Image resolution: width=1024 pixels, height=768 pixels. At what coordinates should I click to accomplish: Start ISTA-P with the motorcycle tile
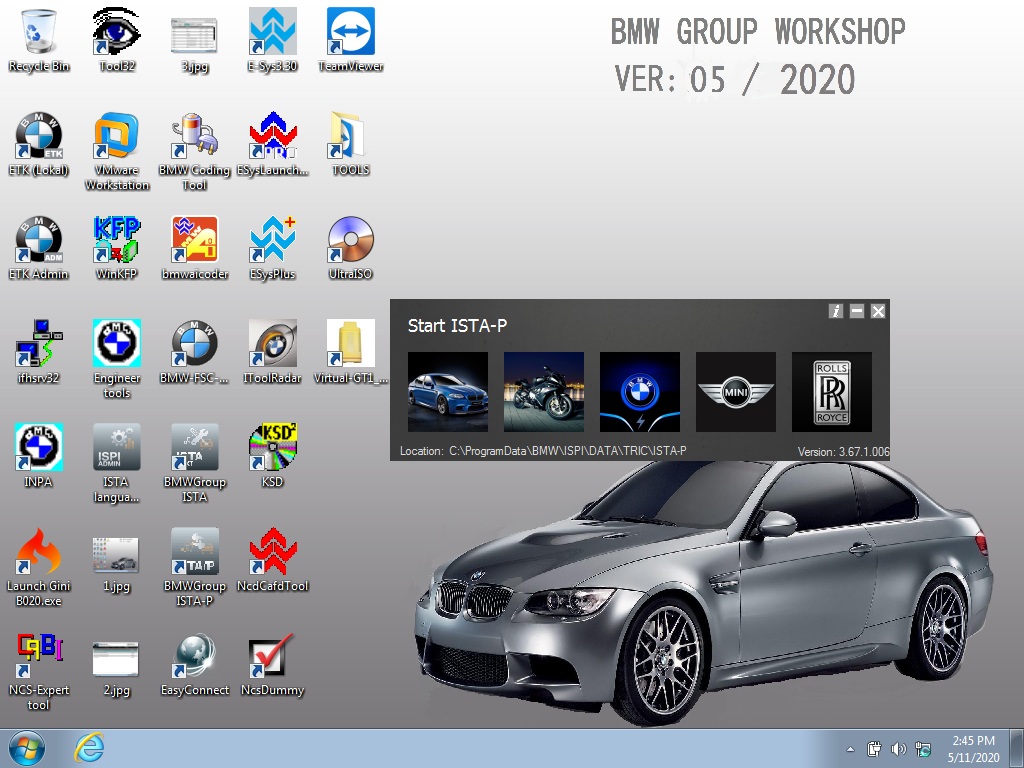[543, 392]
